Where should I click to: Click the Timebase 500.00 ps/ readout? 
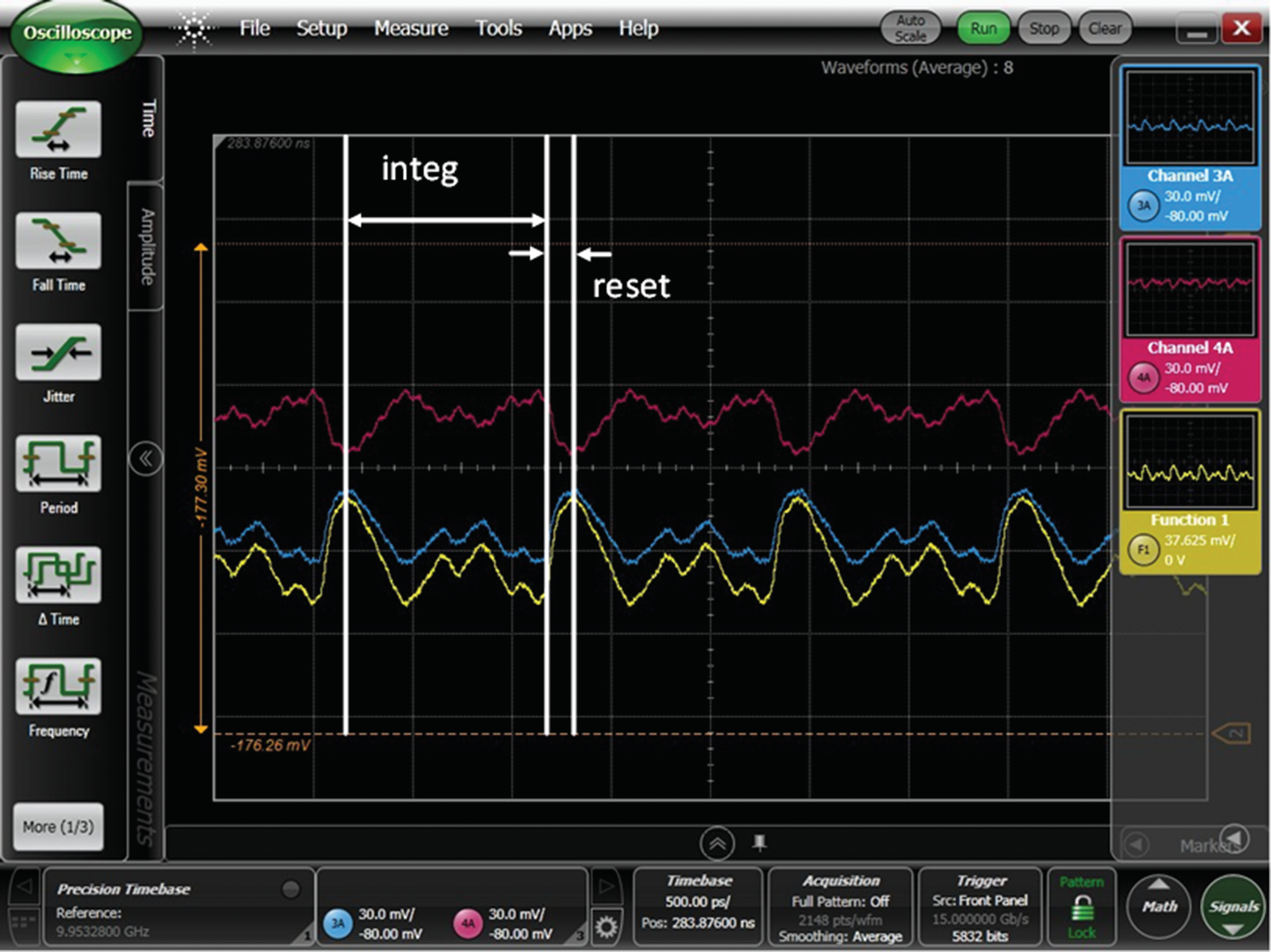pyautogui.click(x=697, y=901)
